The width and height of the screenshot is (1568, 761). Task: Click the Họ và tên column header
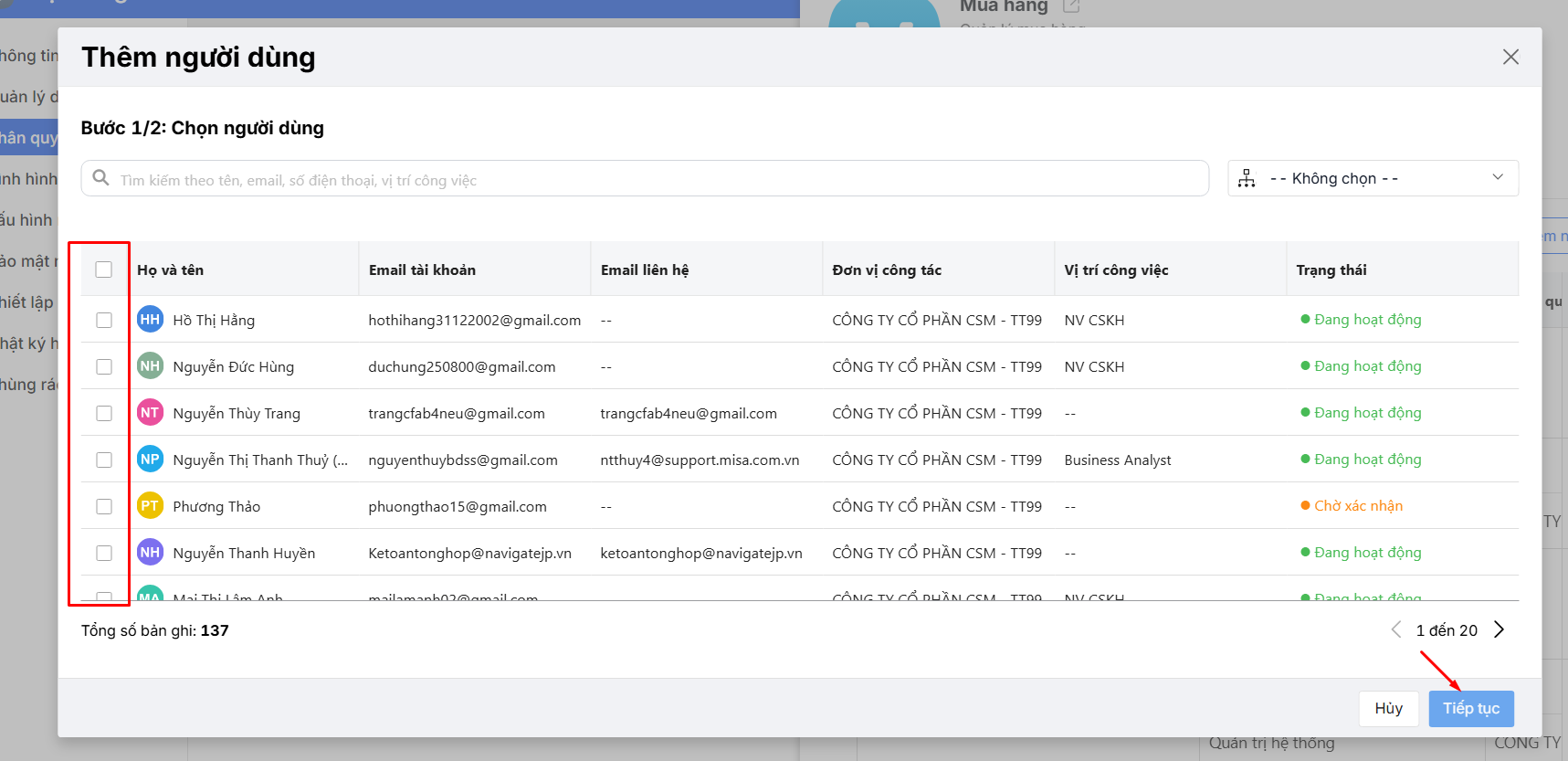171,270
